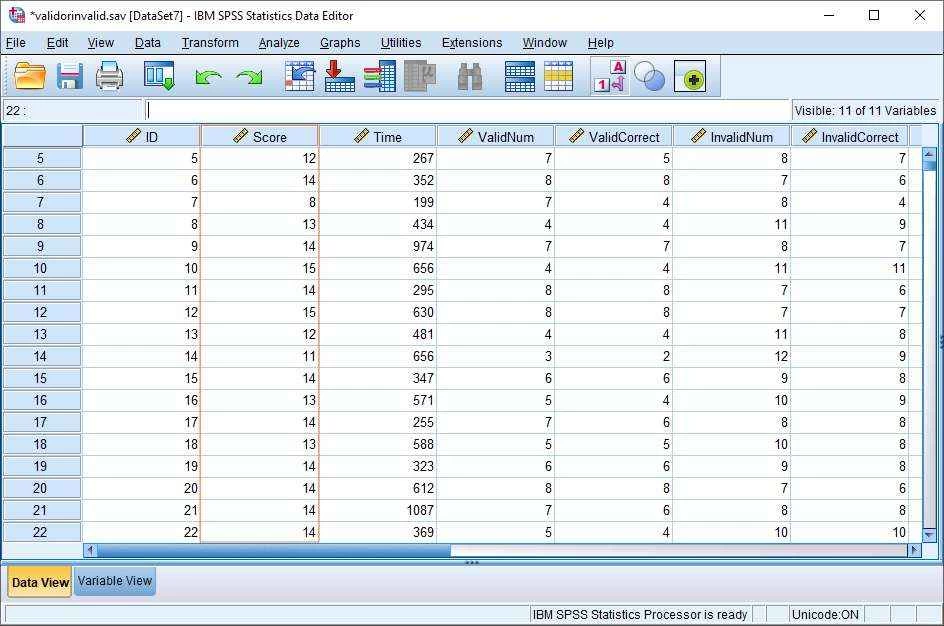Viewport: 944px width, 626px height.
Task: Click the Use Variable Sets circles icon
Action: click(650, 77)
